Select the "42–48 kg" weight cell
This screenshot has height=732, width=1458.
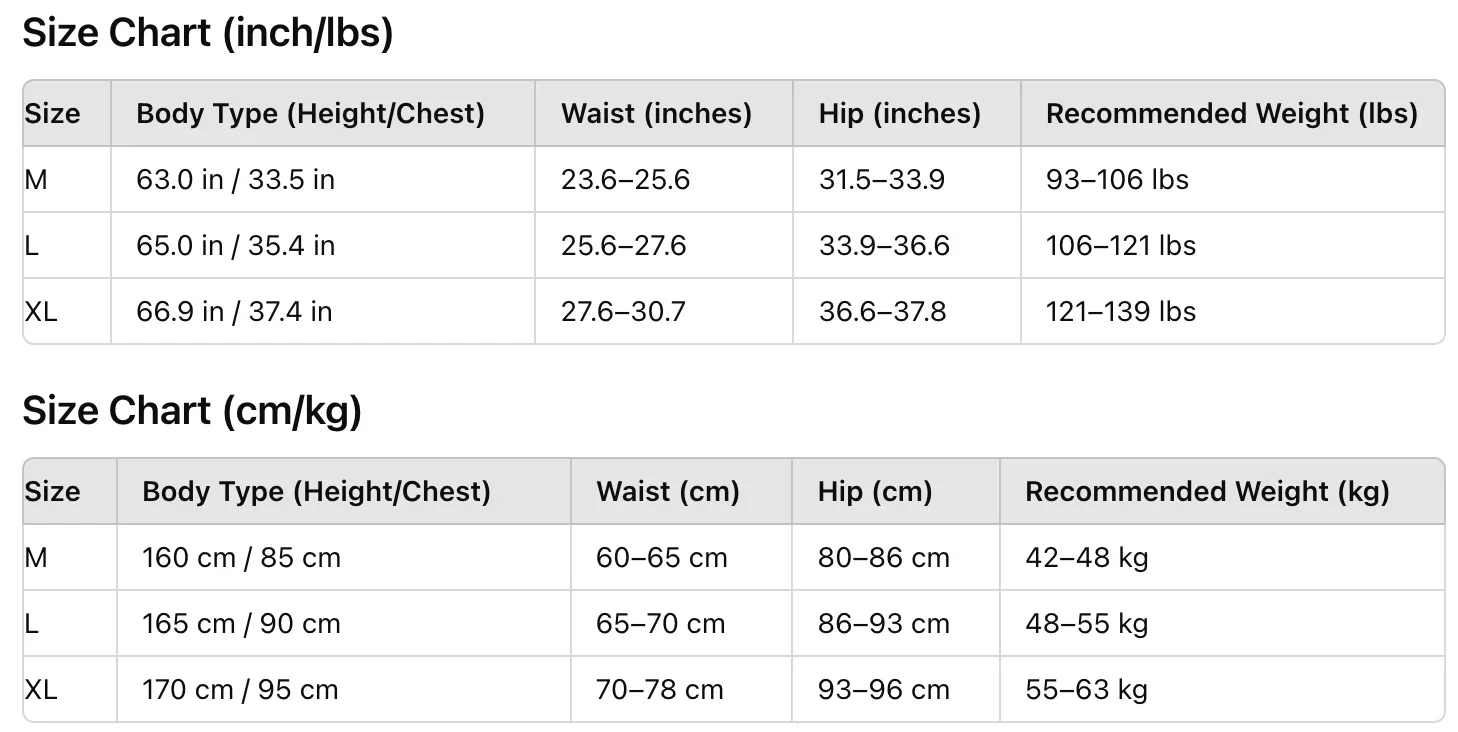click(1086, 558)
